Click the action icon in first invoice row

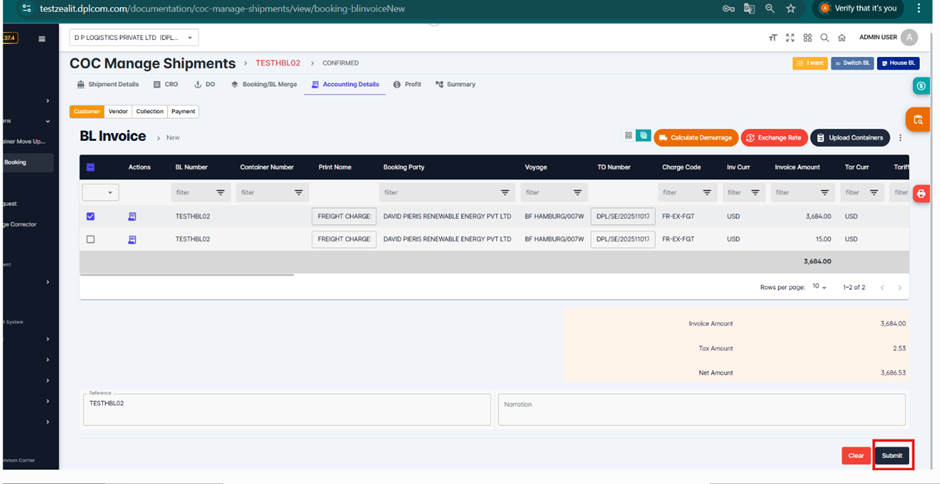point(132,216)
